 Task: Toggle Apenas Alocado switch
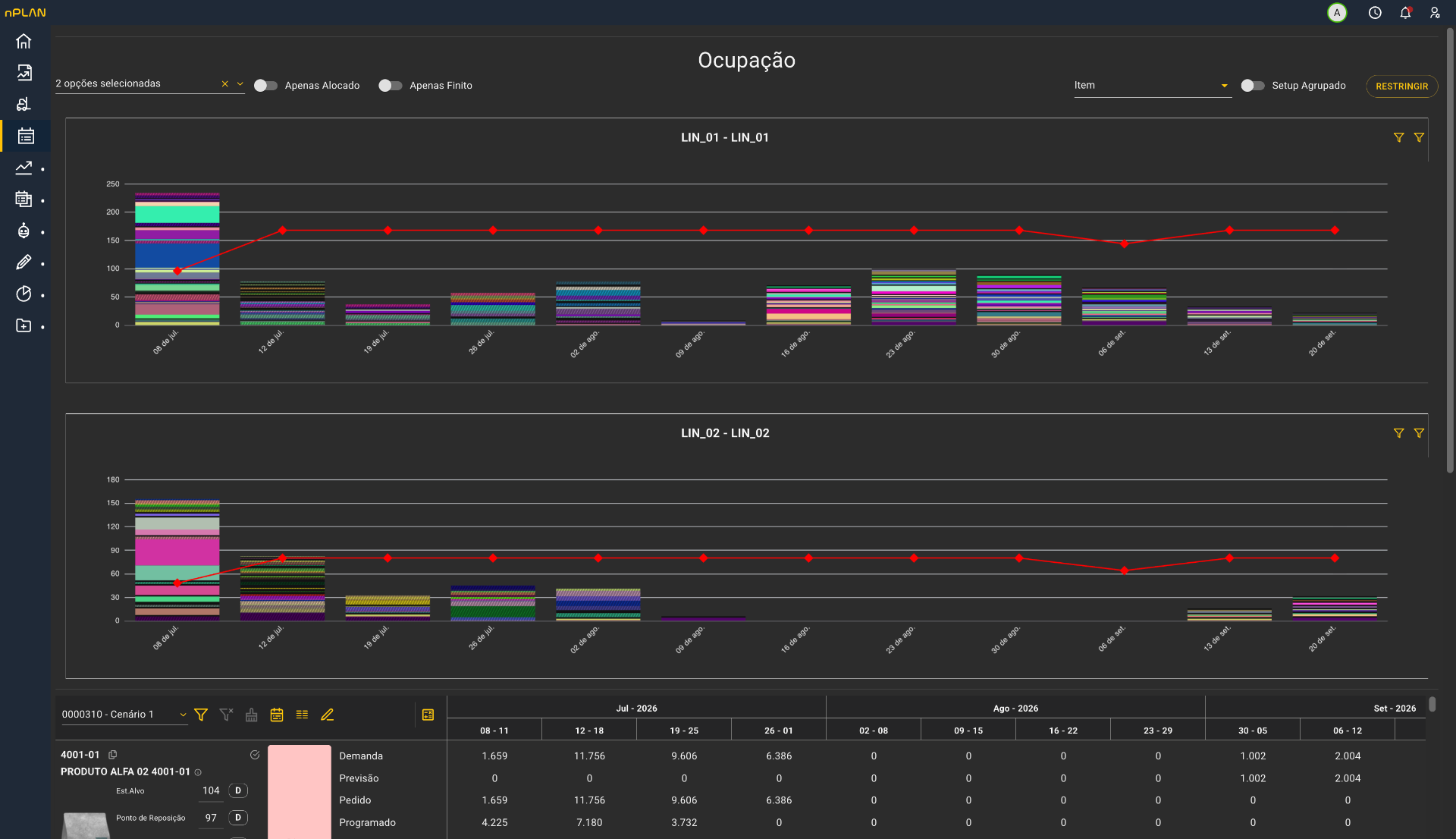tap(265, 86)
